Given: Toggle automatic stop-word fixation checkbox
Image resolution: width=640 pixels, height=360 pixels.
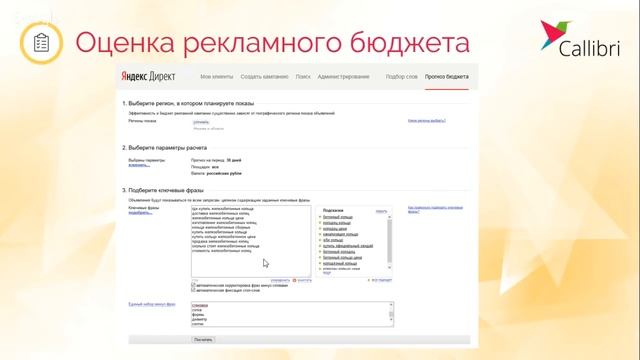Looking at the screenshot, I should tap(193, 290).
